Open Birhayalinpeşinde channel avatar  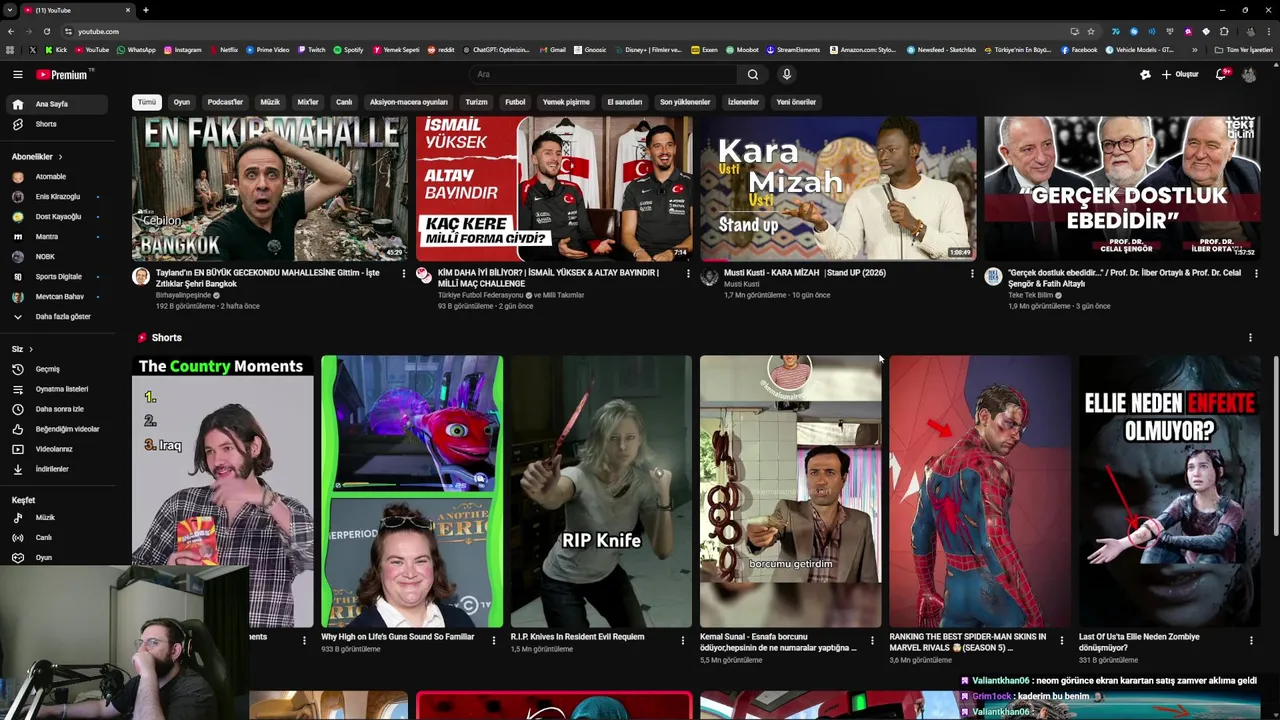point(141,277)
